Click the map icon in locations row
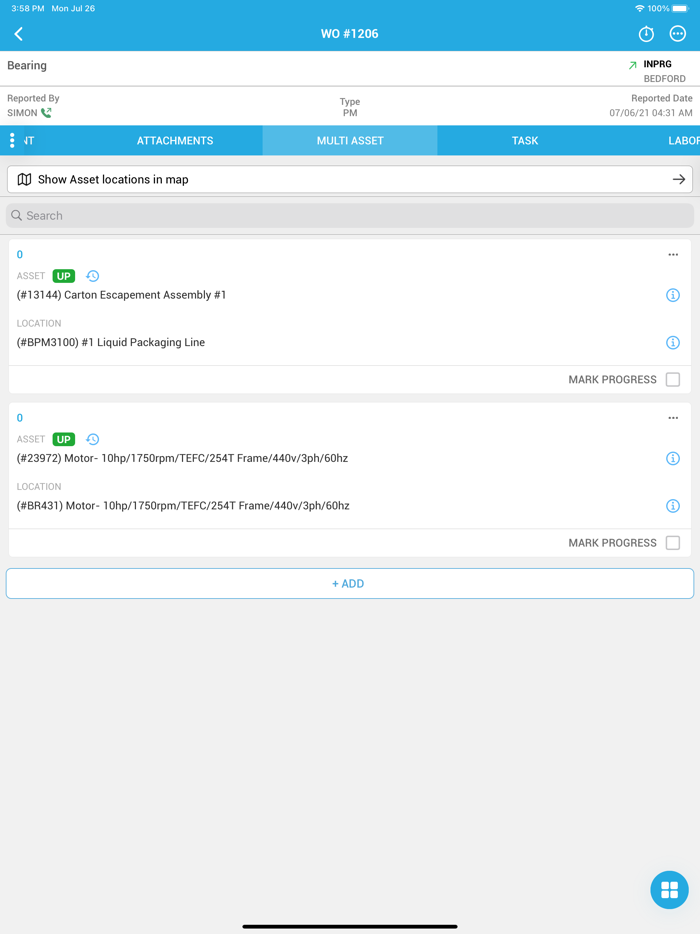 pyautogui.click(x=24, y=179)
